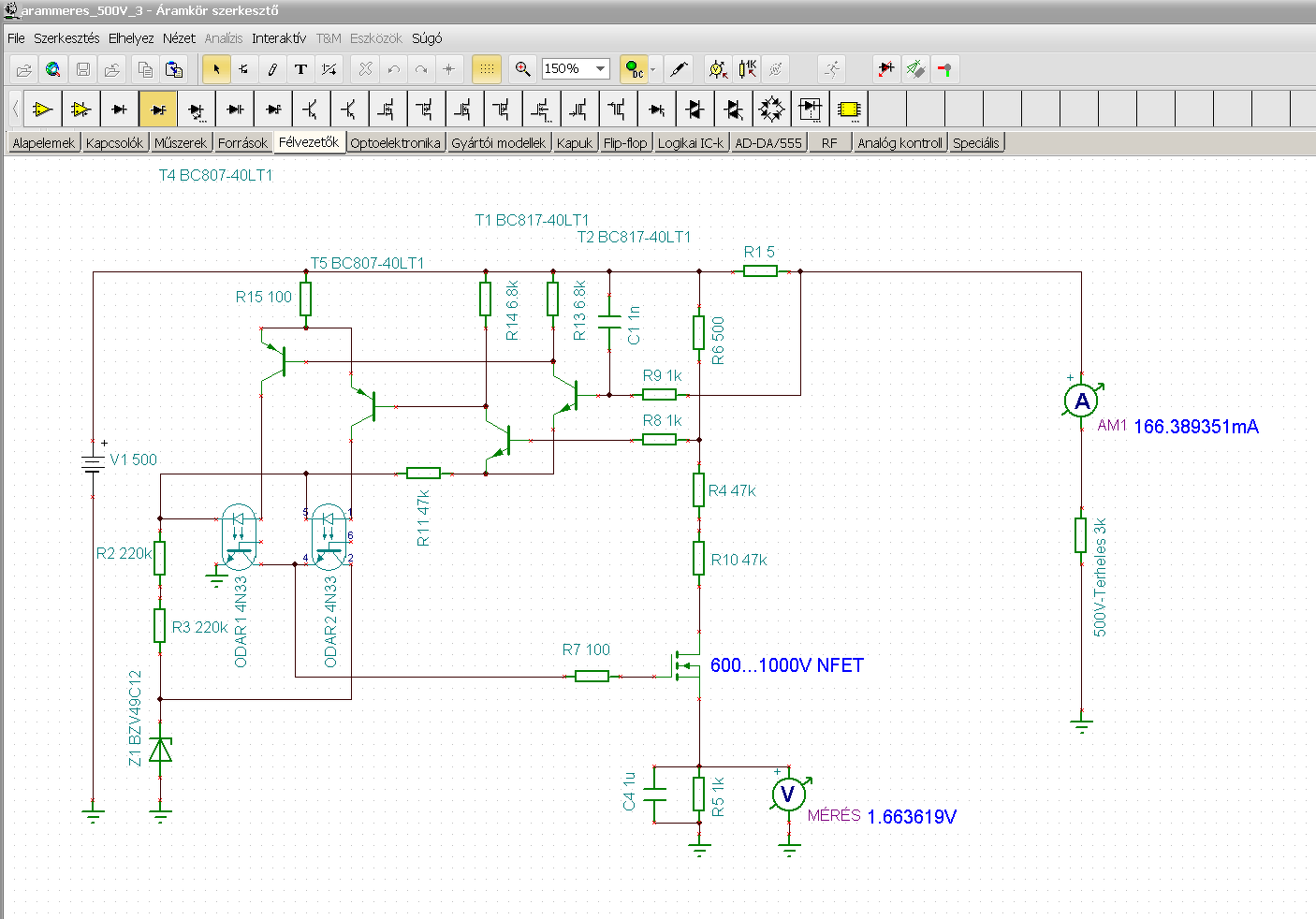Screen dimensions: 1316x919
Task: Select the ODAR2 4N33 optocoupler symbol
Action: pyautogui.click(x=329, y=537)
